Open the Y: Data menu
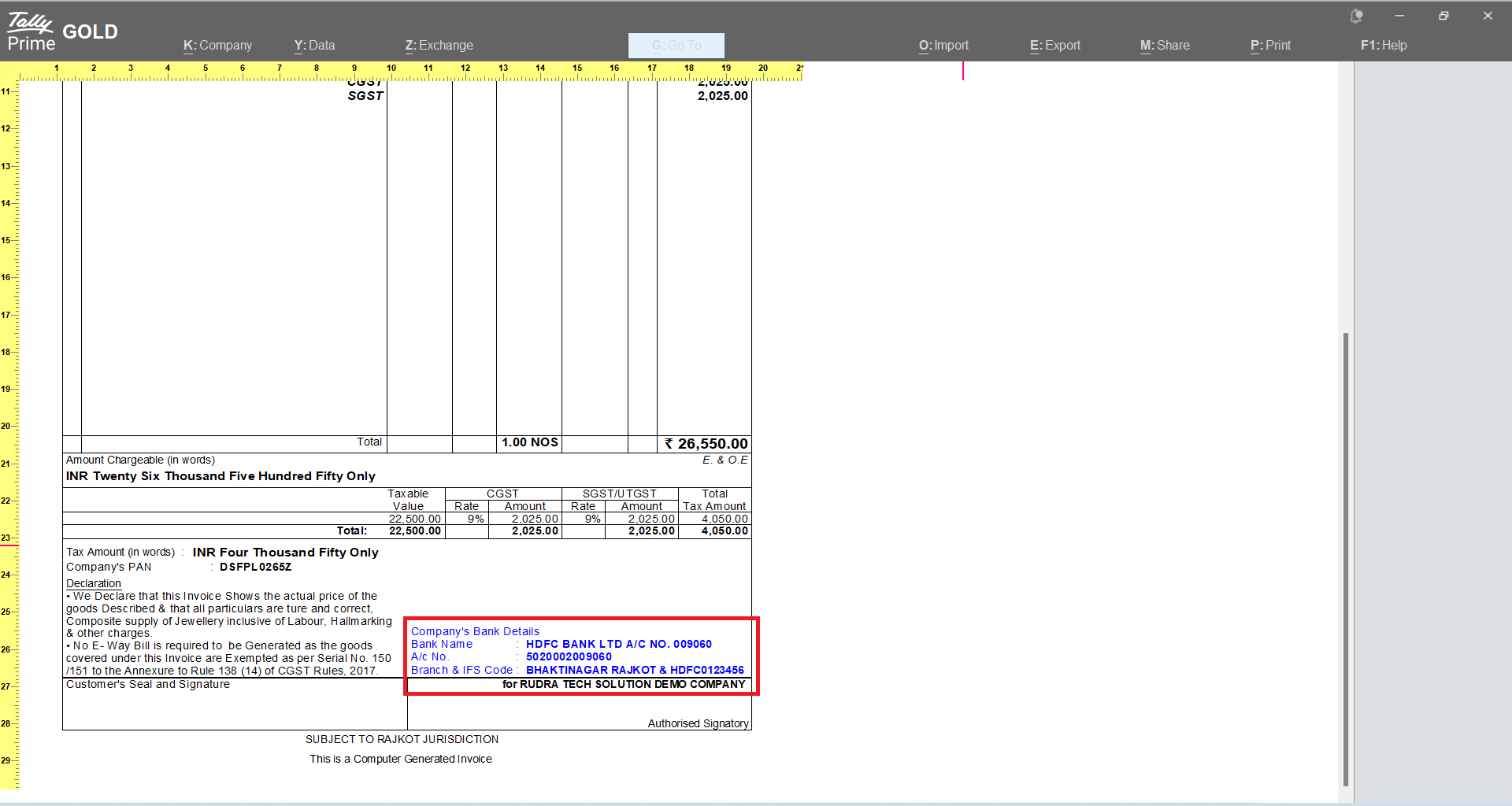 (314, 46)
